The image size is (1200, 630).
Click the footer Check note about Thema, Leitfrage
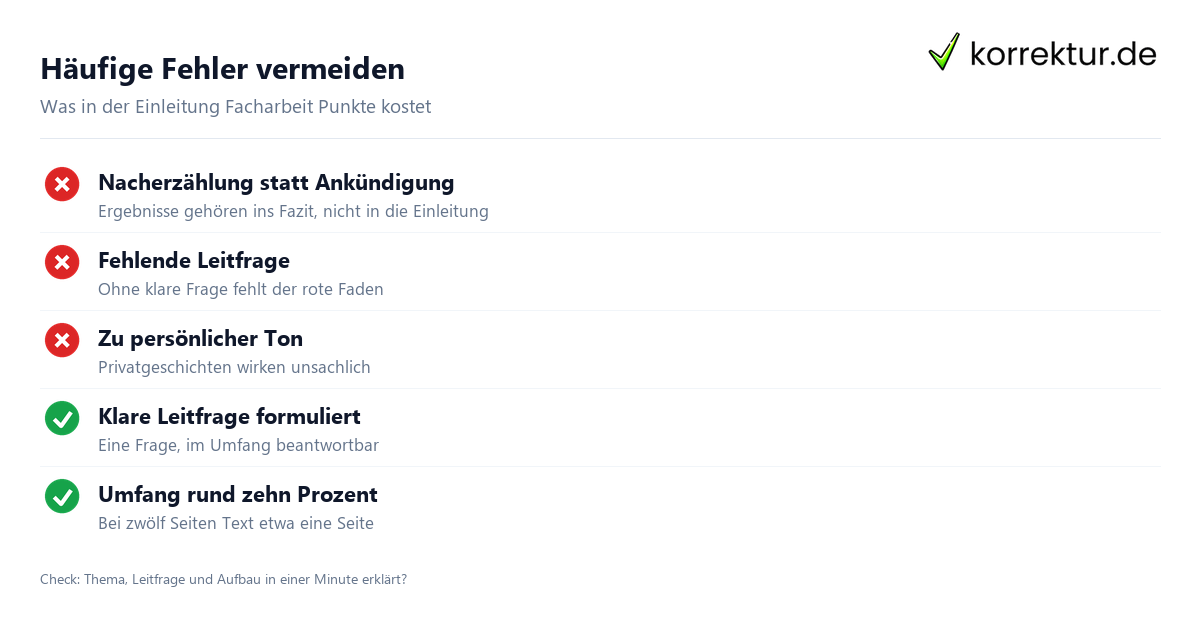click(x=223, y=579)
